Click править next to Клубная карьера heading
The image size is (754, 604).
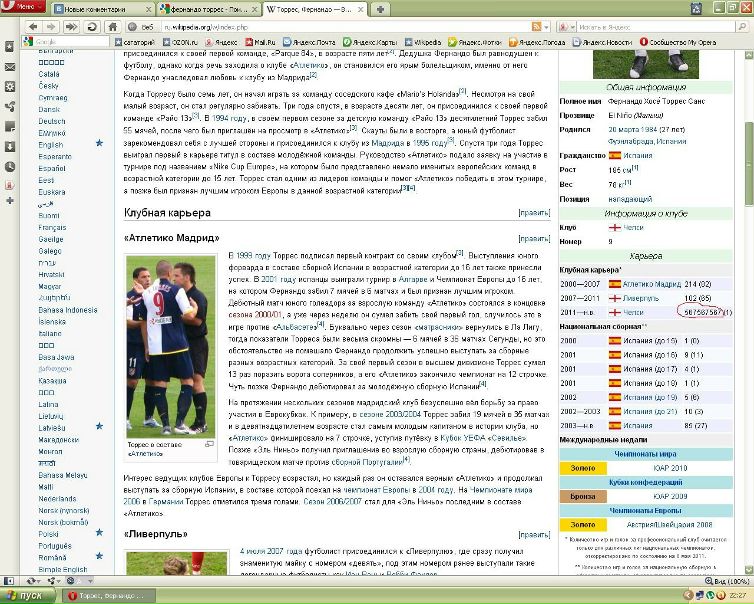pyautogui.click(x=534, y=213)
